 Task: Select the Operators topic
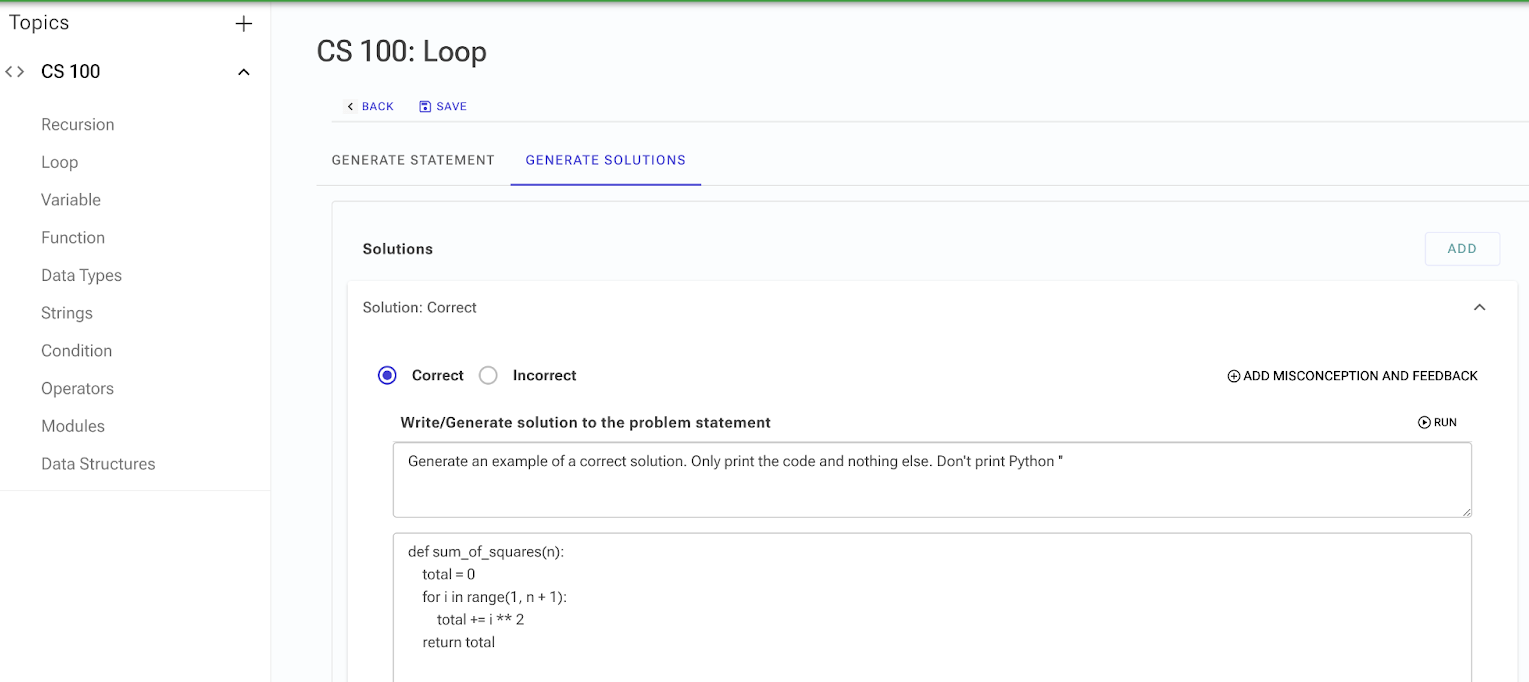(77, 389)
